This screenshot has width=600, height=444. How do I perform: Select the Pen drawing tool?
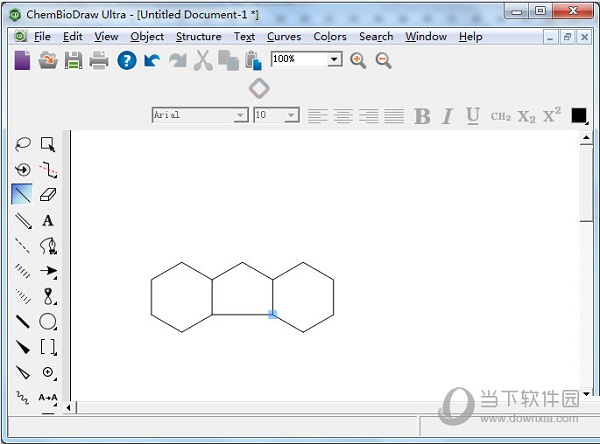[48, 246]
